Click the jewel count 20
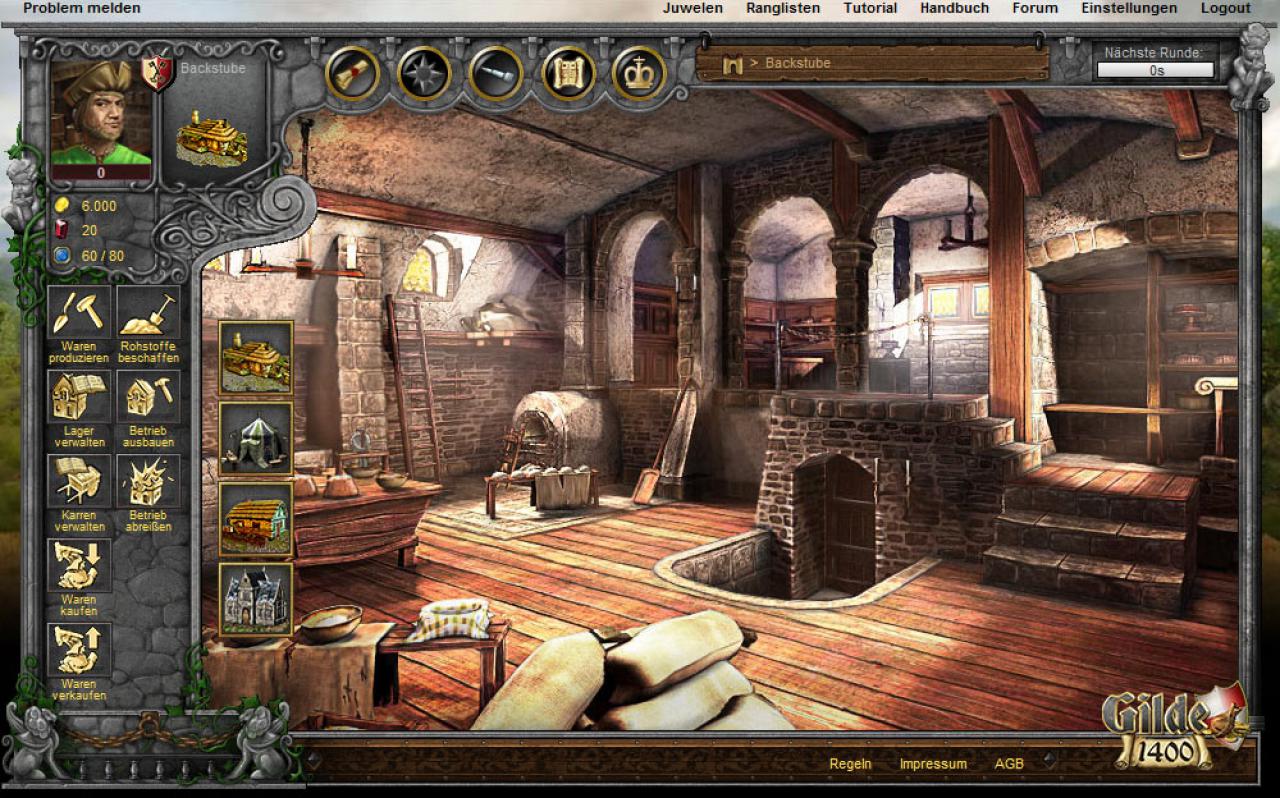Viewport: 1280px width, 798px height. pyautogui.click(x=90, y=230)
